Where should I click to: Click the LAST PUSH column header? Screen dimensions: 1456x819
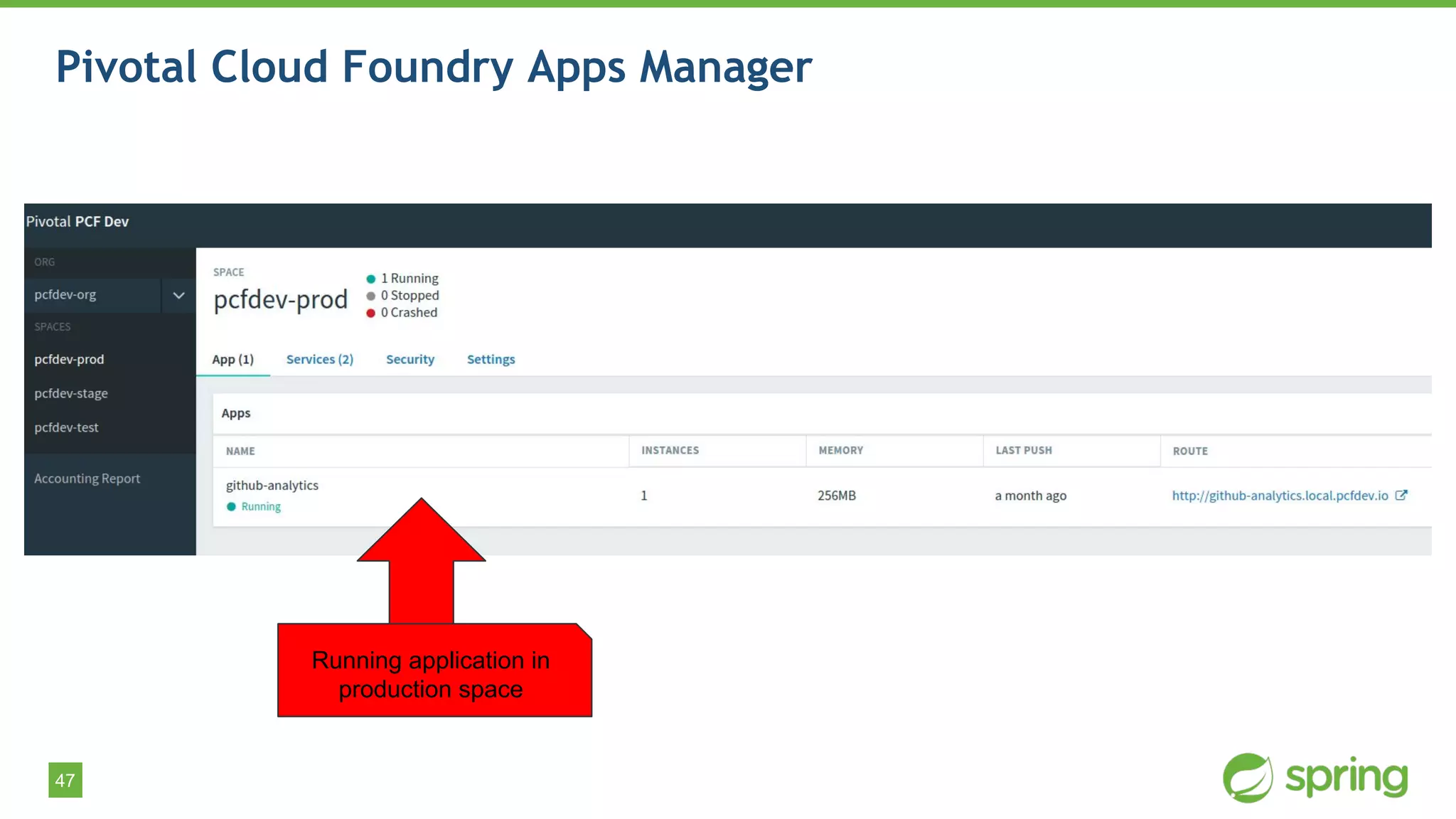click(x=1023, y=451)
